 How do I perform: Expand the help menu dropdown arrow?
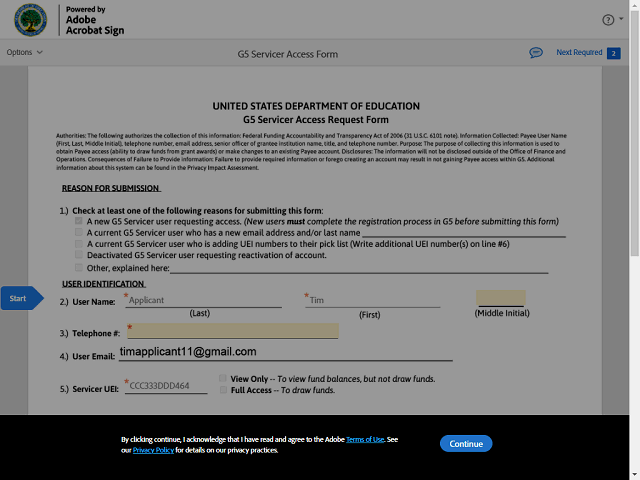point(621,19)
